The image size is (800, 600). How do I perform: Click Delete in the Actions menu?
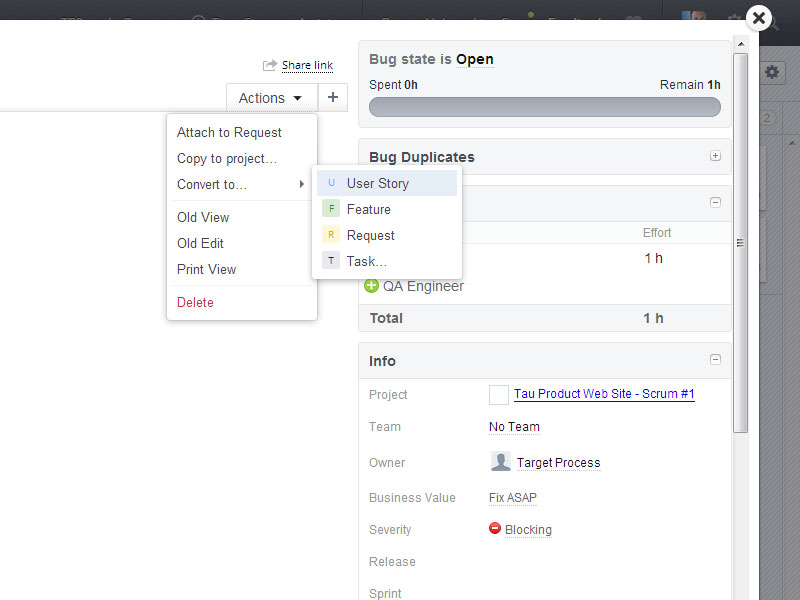tap(194, 301)
